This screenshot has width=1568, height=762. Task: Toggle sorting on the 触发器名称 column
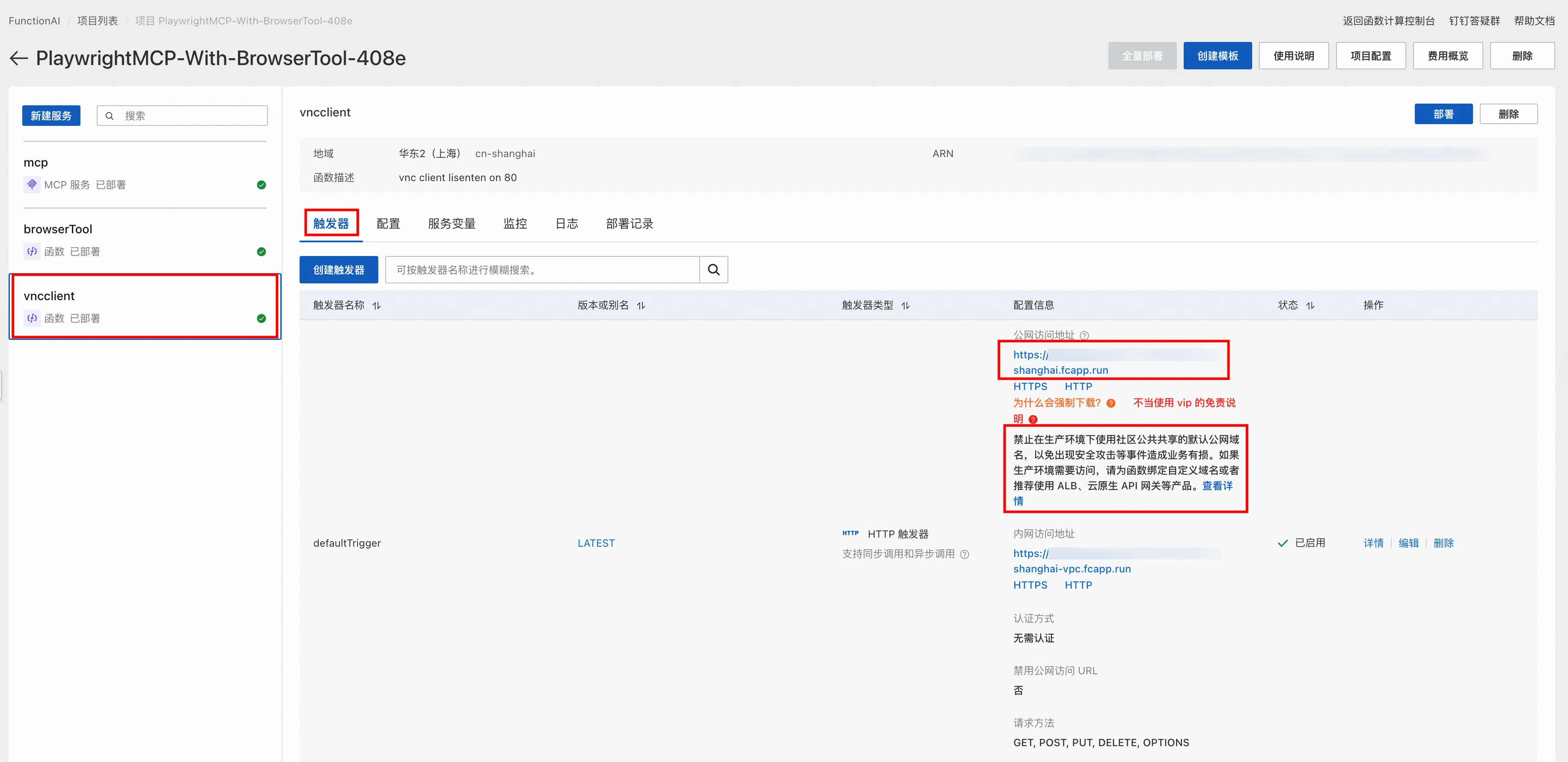coord(377,305)
